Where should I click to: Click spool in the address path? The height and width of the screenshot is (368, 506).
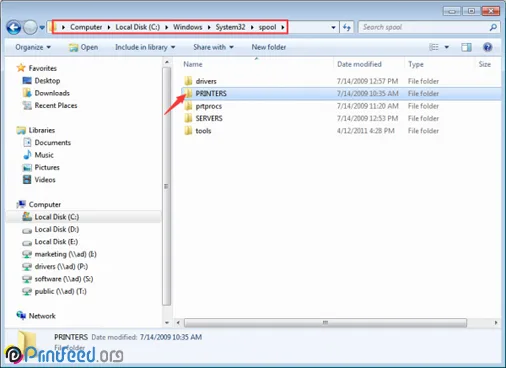pyautogui.click(x=267, y=27)
